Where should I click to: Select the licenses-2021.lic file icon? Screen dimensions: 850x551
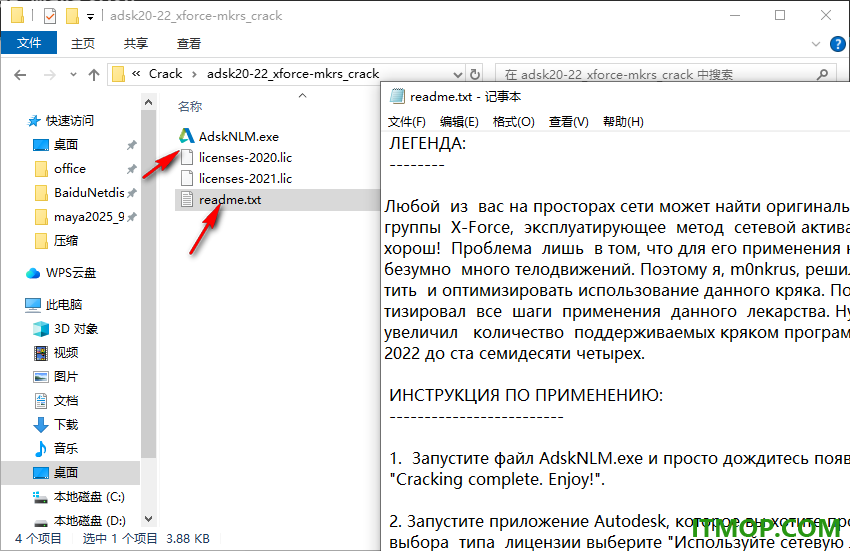pos(187,178)
